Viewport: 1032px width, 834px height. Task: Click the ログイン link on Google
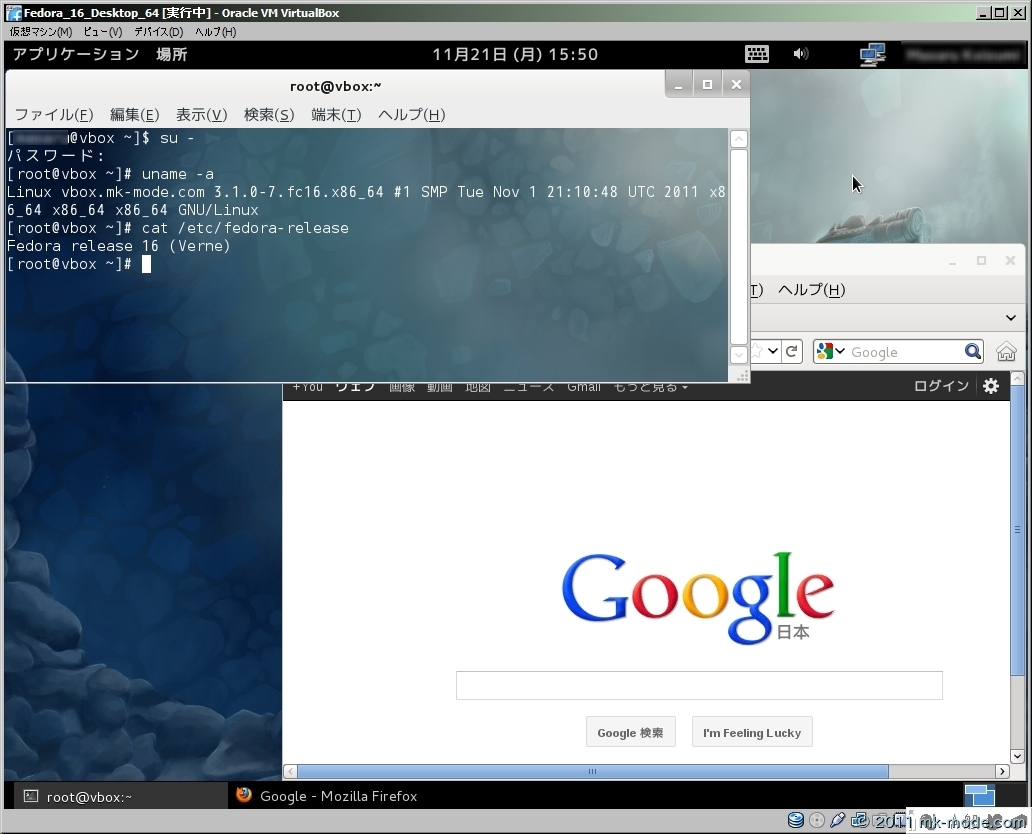pos(941,386)
